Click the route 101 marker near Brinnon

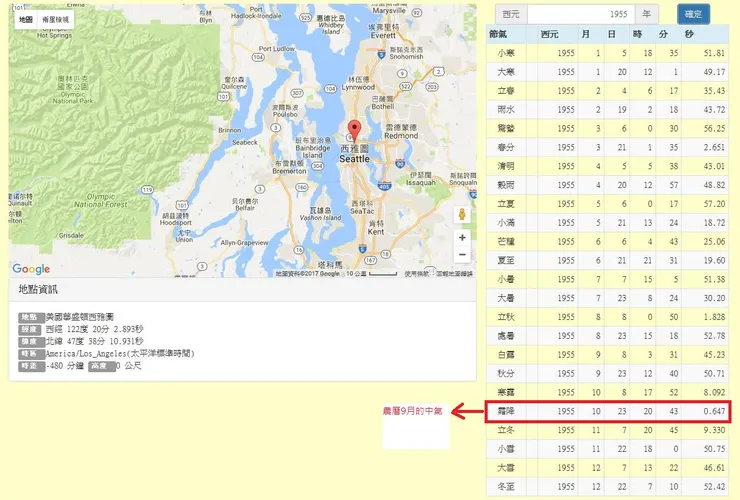pos(223,96)
